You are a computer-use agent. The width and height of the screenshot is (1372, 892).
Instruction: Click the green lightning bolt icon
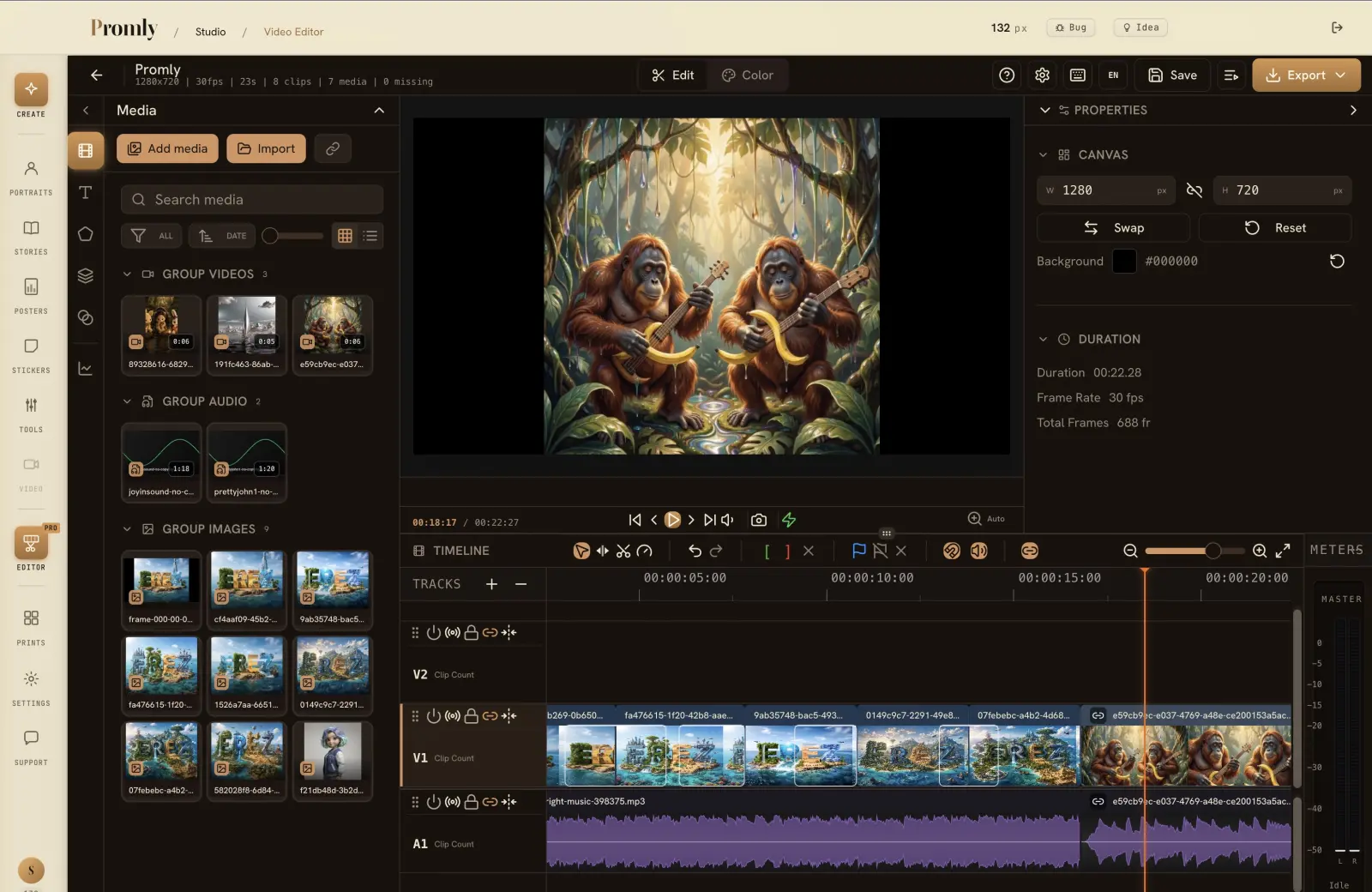789,520
